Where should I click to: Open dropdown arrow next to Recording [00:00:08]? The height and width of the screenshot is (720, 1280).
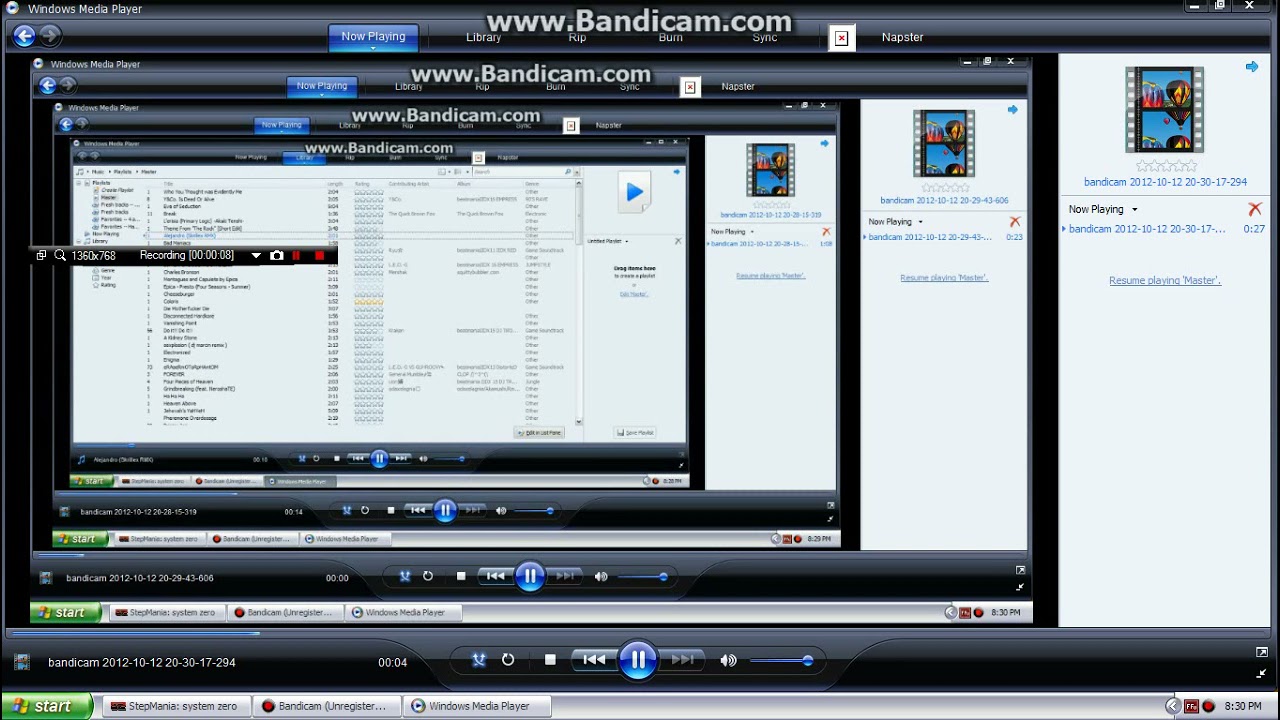[256, 256]
